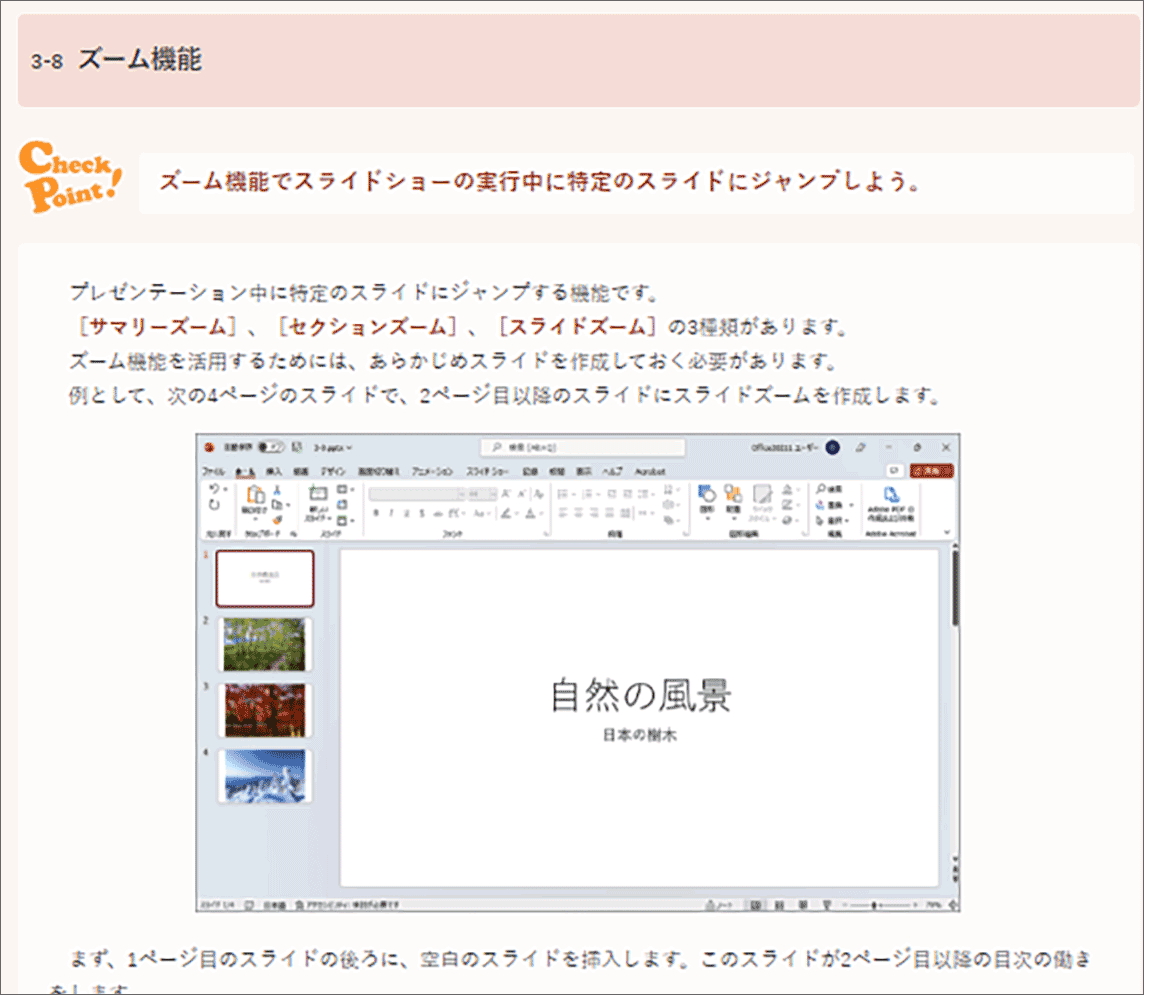Viewport: 1150px width, 995px height.
Task: Select slide 4 snowy trees thumbnail
Action: pos(264,776)
